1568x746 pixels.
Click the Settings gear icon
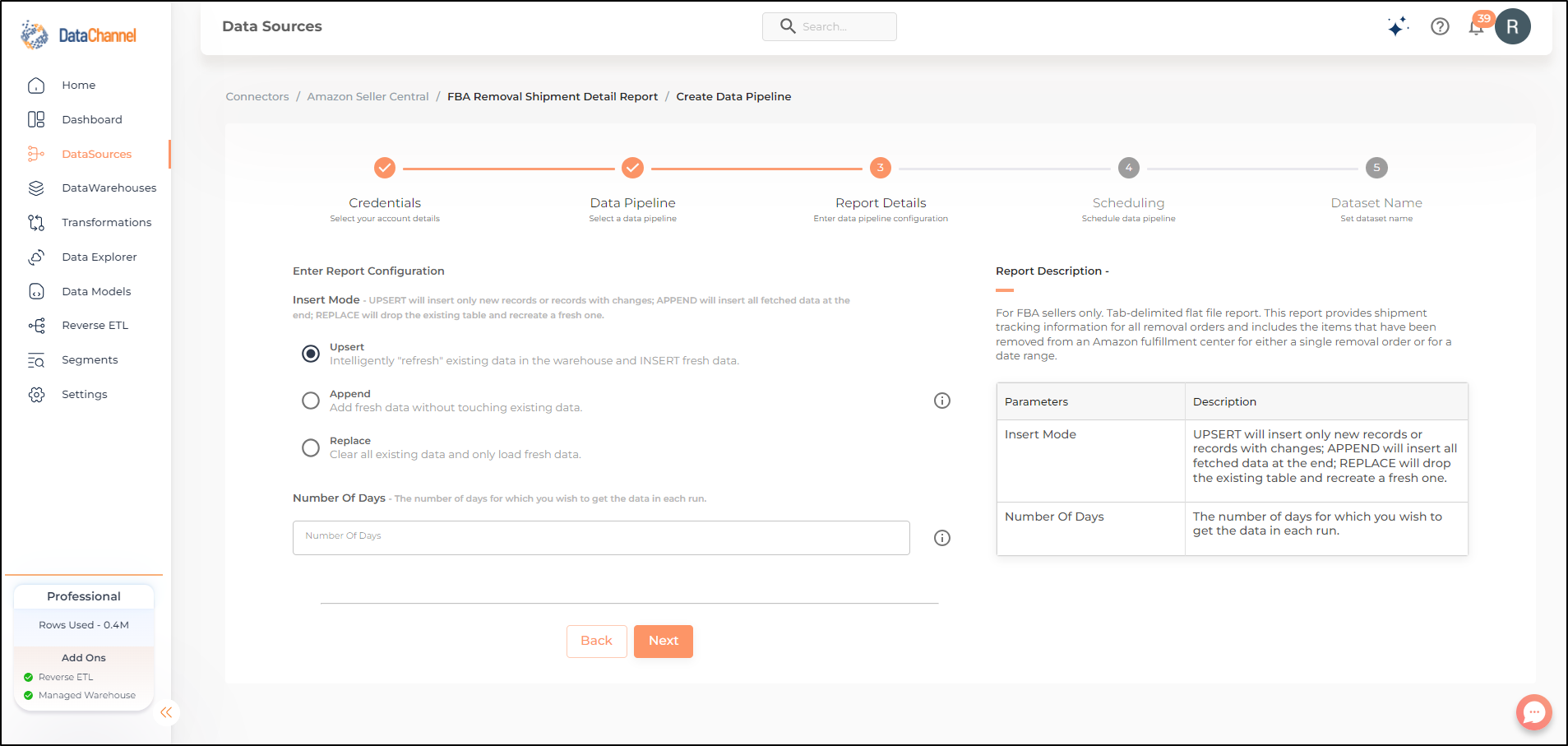tap(36, 395)
